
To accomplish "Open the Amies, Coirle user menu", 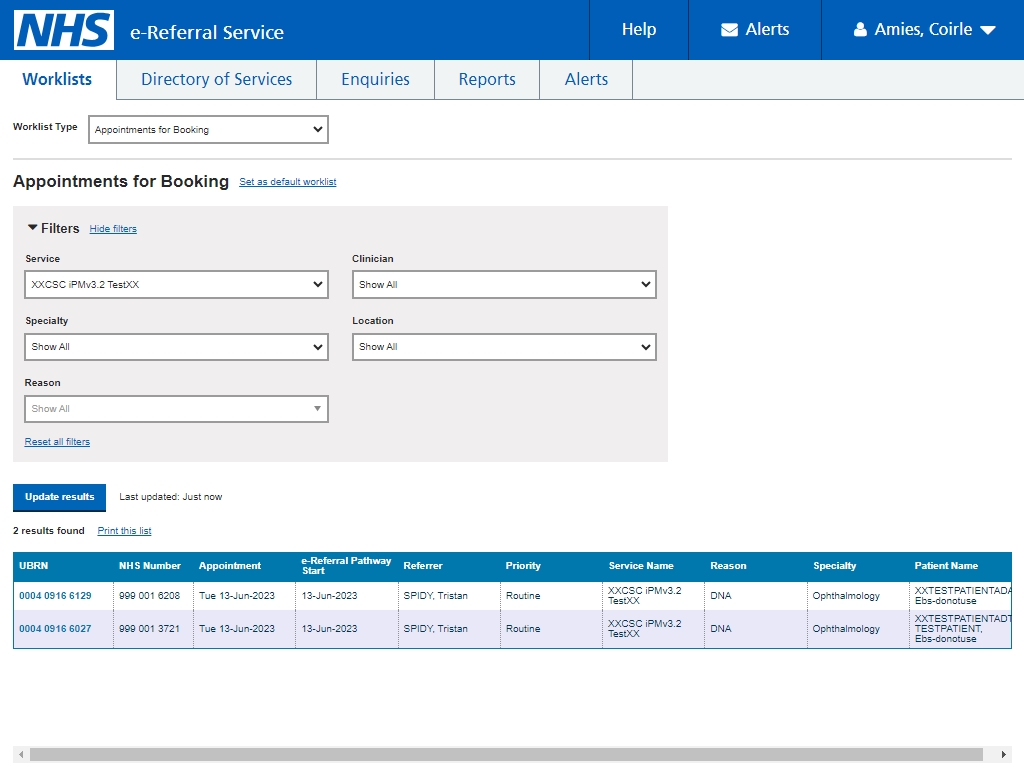I will point(923,30).
